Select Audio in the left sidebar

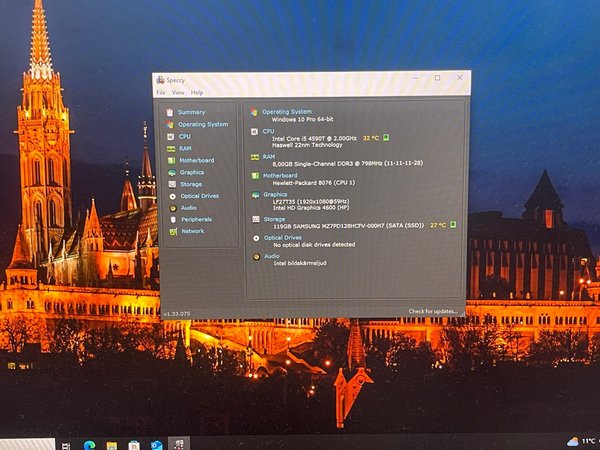188,207
